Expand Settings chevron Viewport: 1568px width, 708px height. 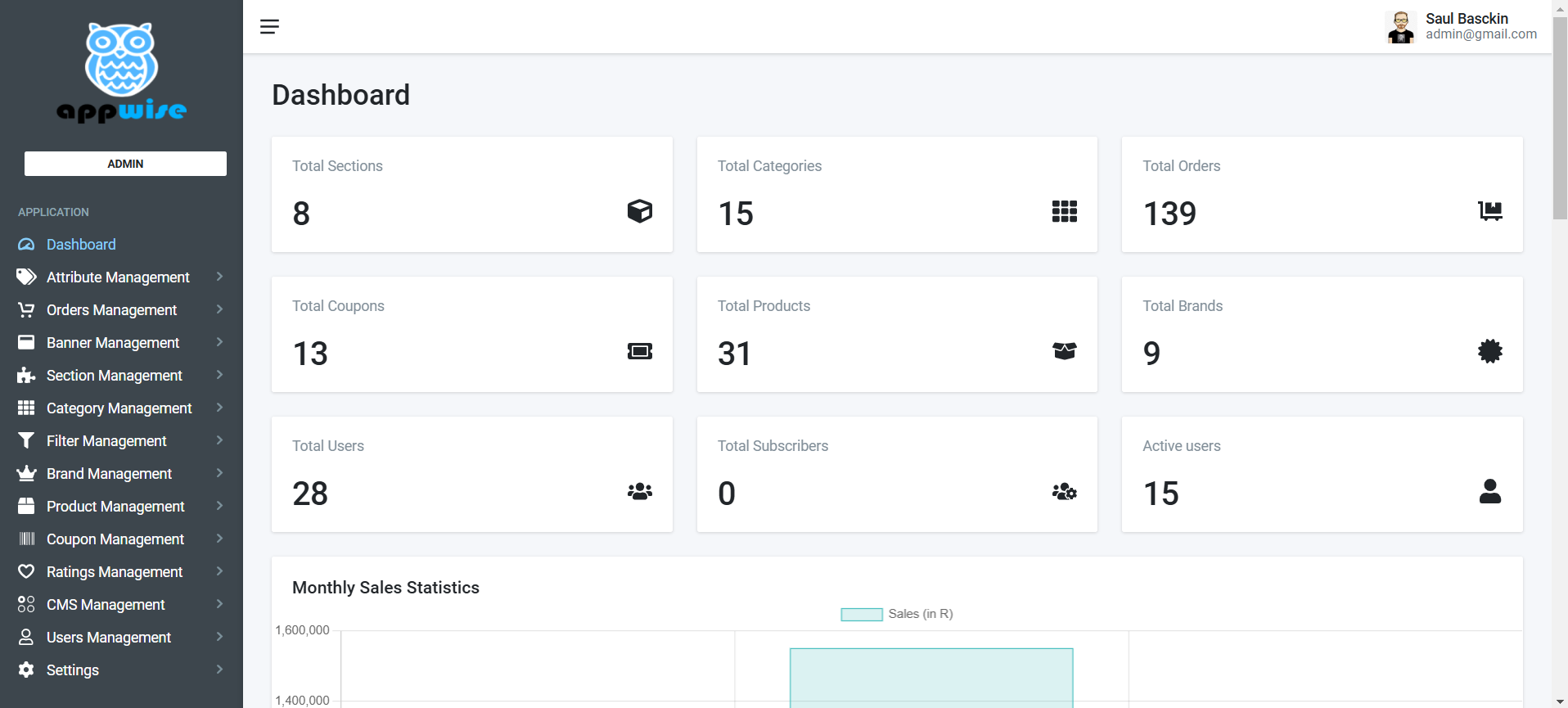(219, 670)
